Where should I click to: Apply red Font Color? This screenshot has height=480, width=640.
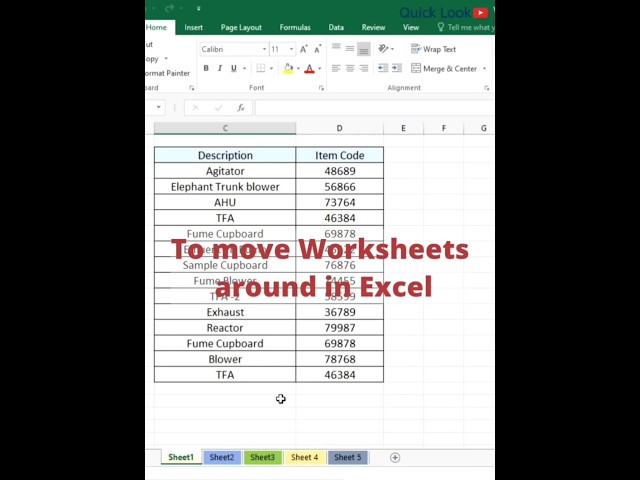pos(309,68)
